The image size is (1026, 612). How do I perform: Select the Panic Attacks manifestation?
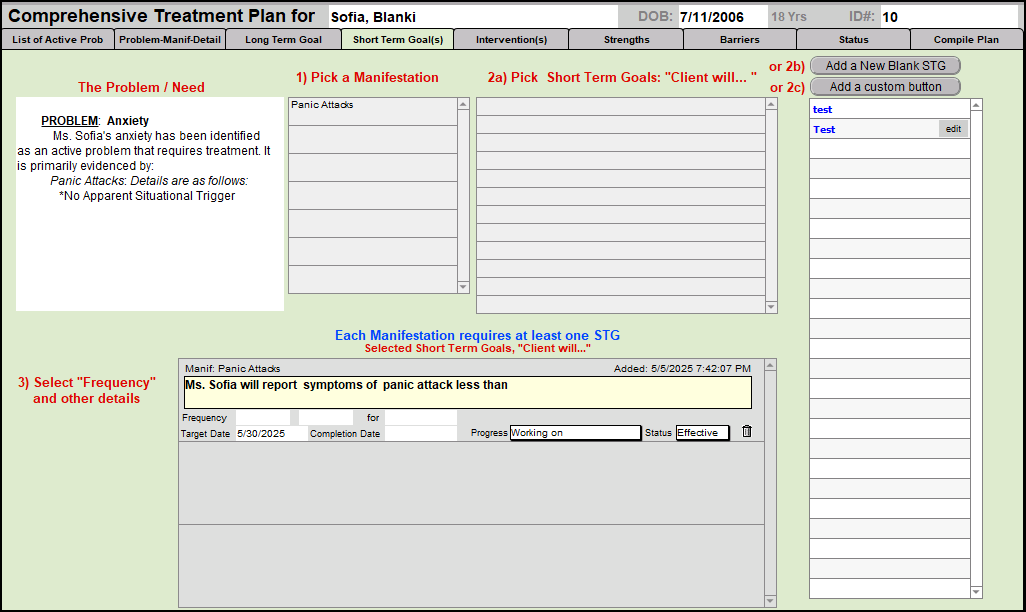click(372, 105)
